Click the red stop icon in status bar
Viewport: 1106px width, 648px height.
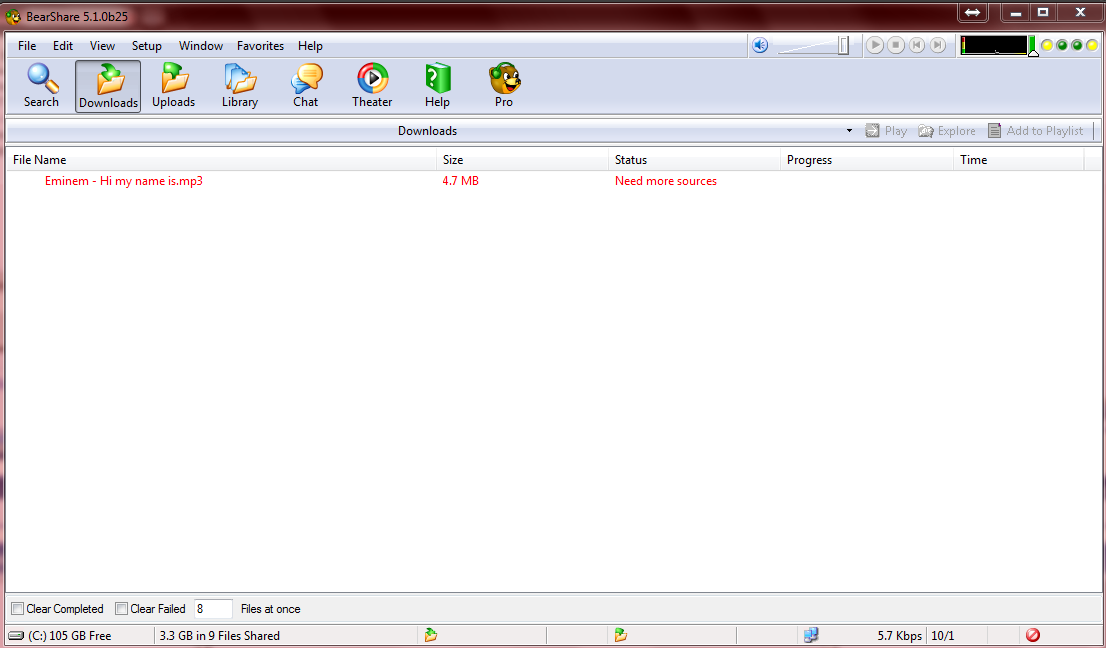1033,635
